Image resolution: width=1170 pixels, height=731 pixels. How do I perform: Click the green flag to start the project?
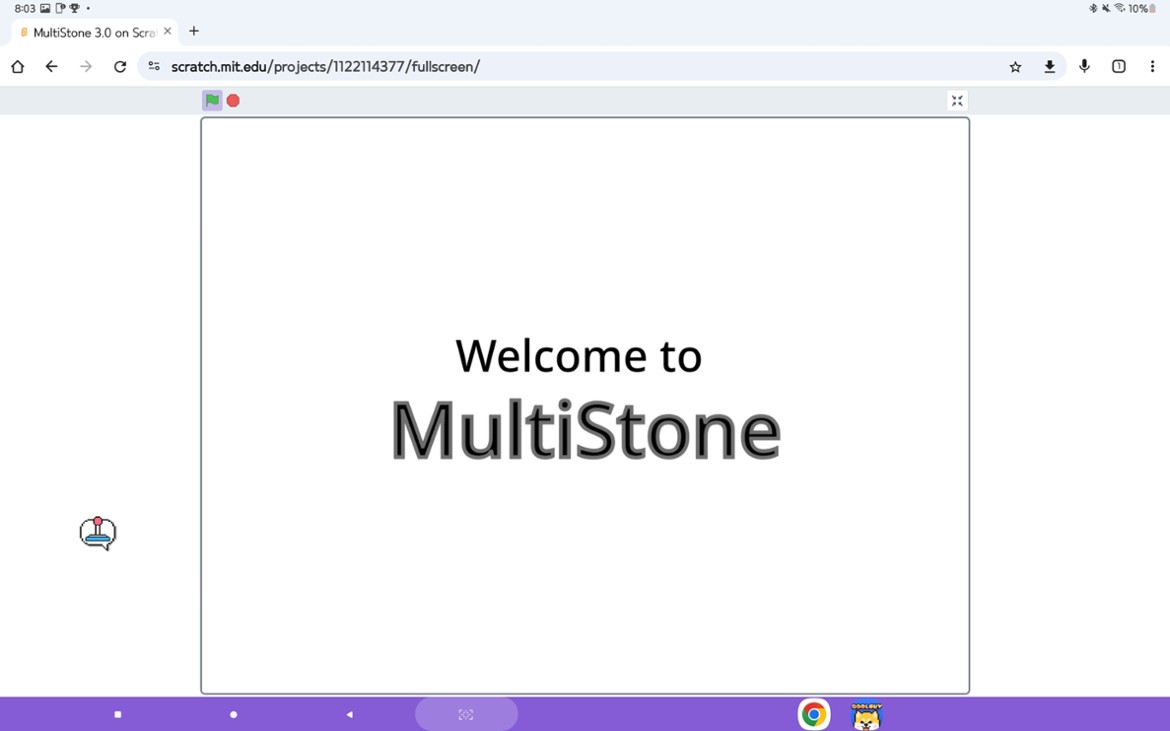click(211, 100)
